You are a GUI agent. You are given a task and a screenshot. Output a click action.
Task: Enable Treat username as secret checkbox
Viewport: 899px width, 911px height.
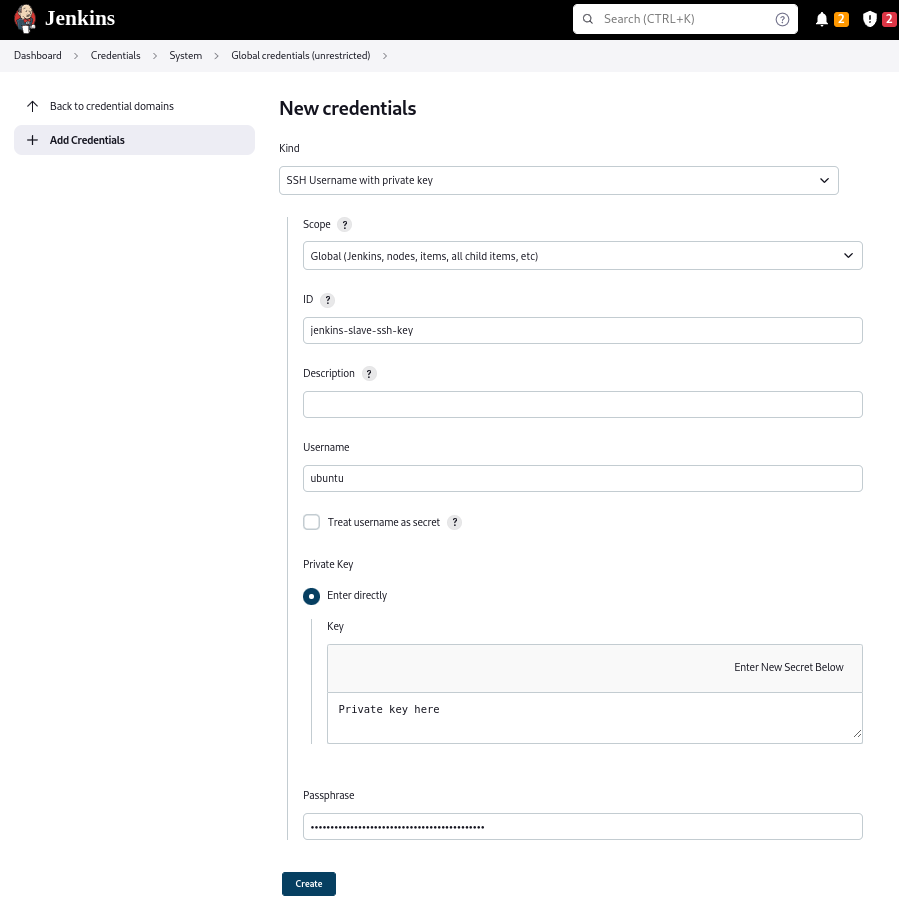coord(312,522)
